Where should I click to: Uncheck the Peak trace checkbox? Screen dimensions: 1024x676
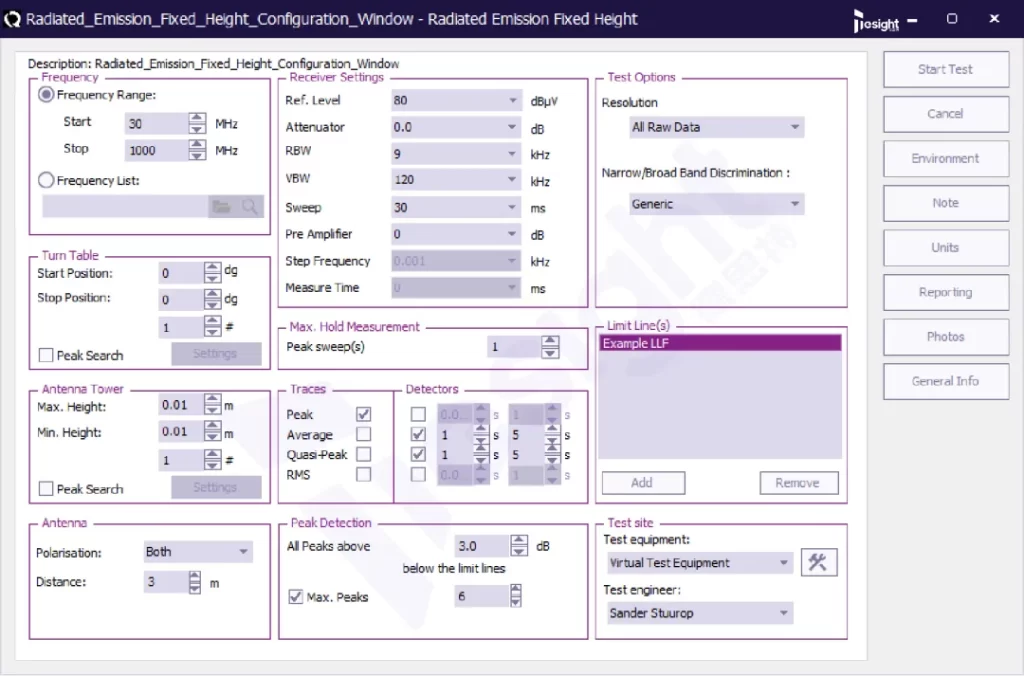point(364,414)
